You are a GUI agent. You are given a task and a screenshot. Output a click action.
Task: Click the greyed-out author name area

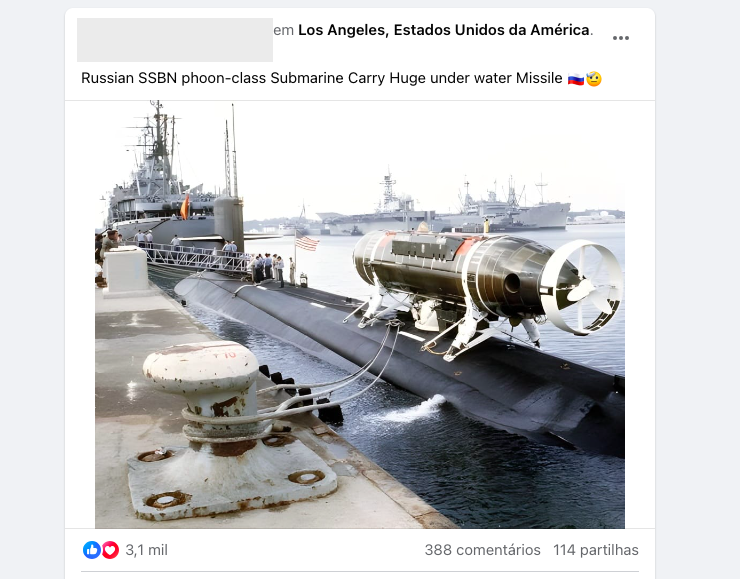point(175,40)
